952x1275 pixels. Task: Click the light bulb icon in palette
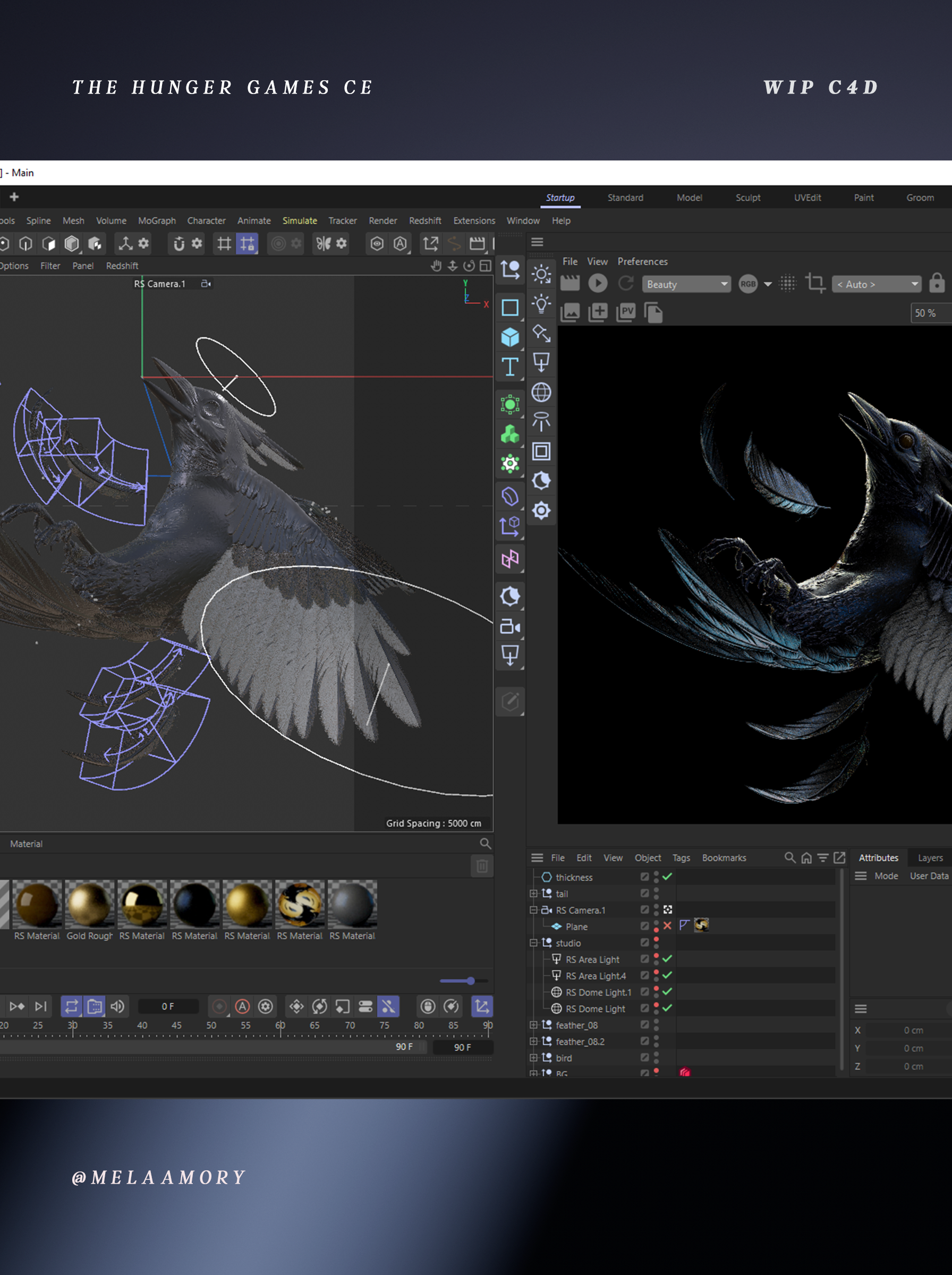[x=541, y=304]
